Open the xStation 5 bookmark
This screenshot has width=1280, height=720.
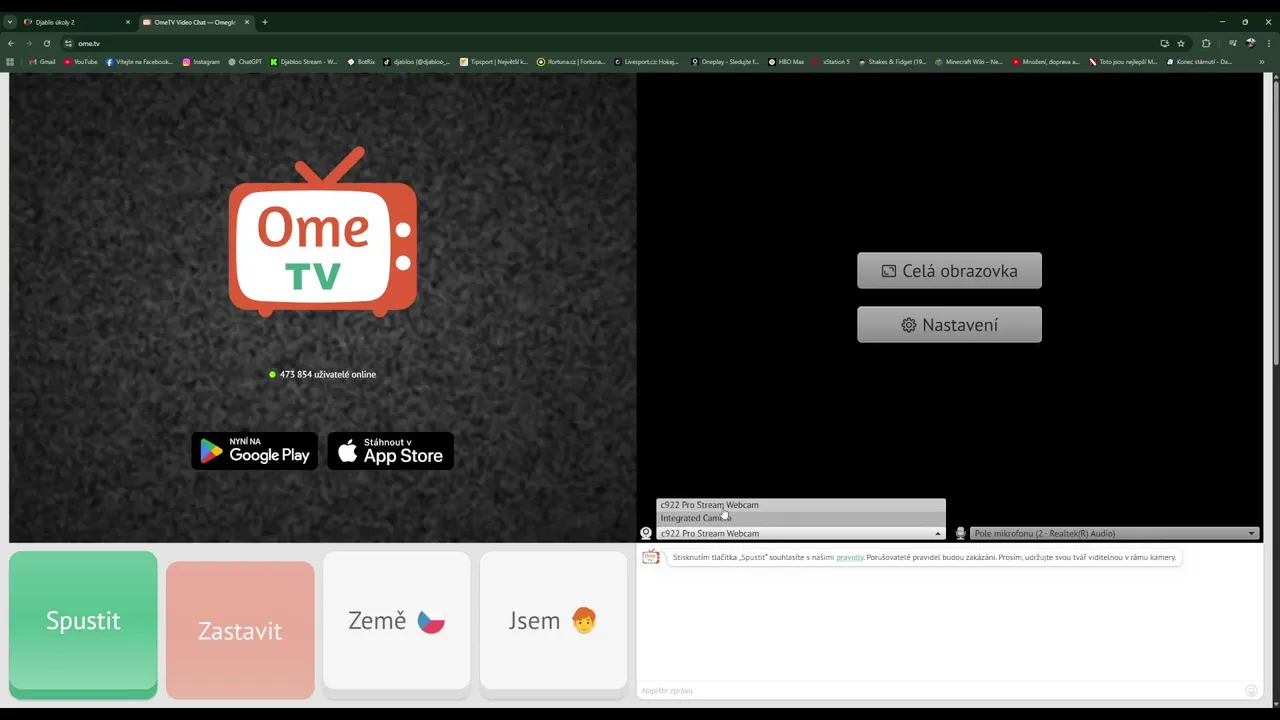click(831, 62)
